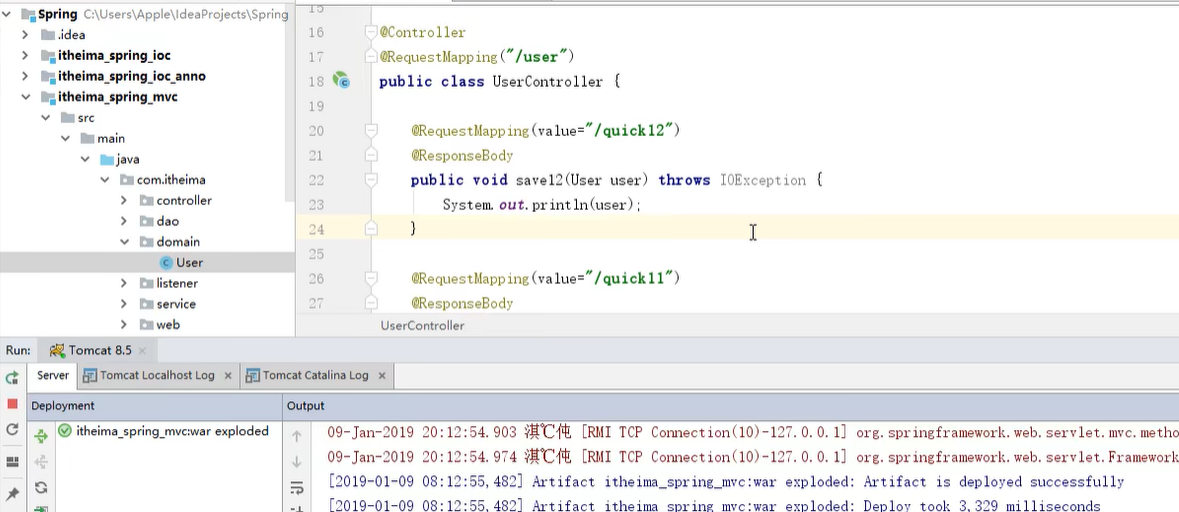Collapse the Spring project root

click(x=7, y=14)
